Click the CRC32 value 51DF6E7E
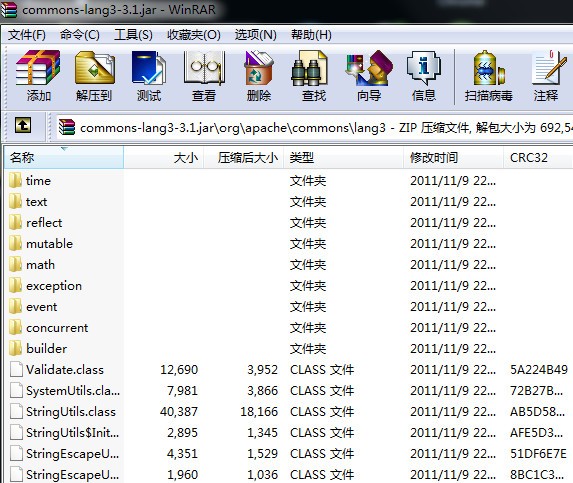This screenshot has height=483, width=573. (538, 453)
